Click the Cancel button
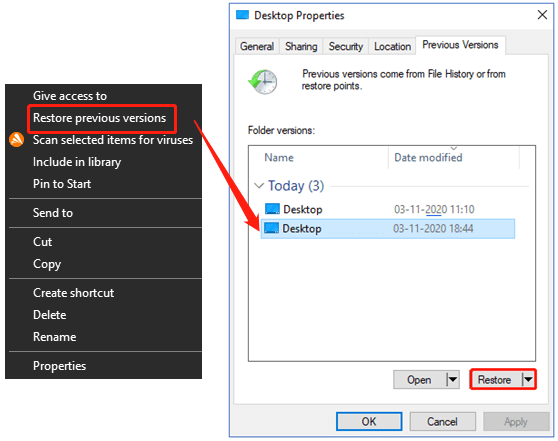Viewport: 558px width, 441px height. point(442,421)
